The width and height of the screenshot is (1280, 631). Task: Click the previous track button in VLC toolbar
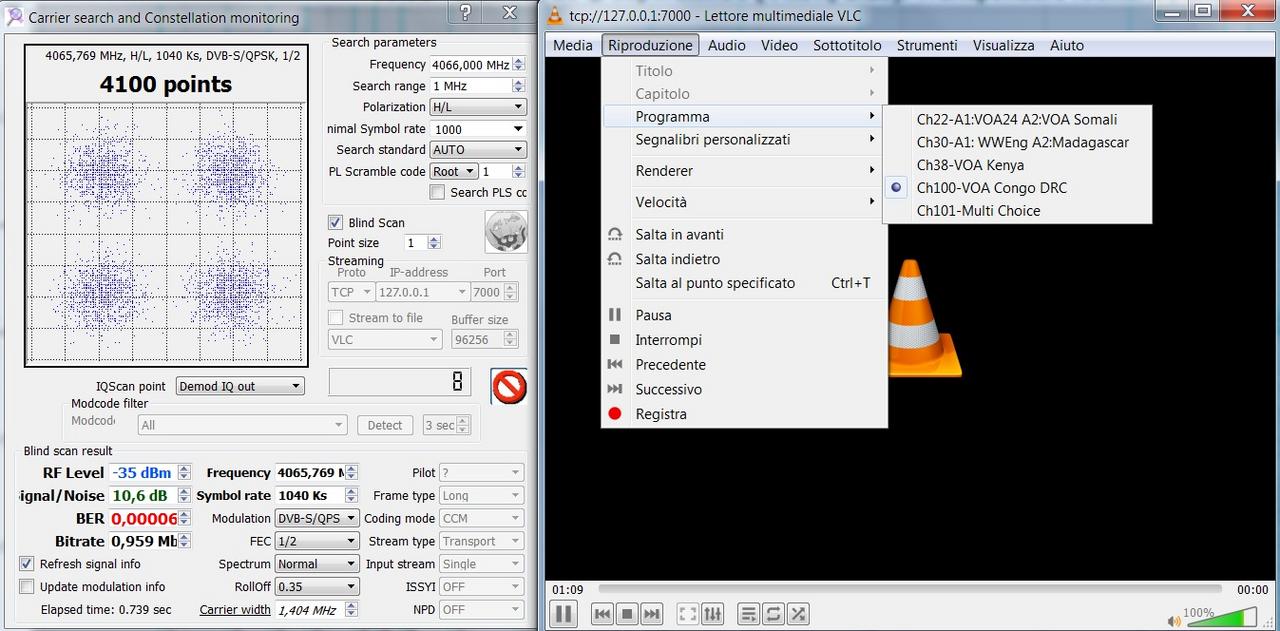coord(602,614)
